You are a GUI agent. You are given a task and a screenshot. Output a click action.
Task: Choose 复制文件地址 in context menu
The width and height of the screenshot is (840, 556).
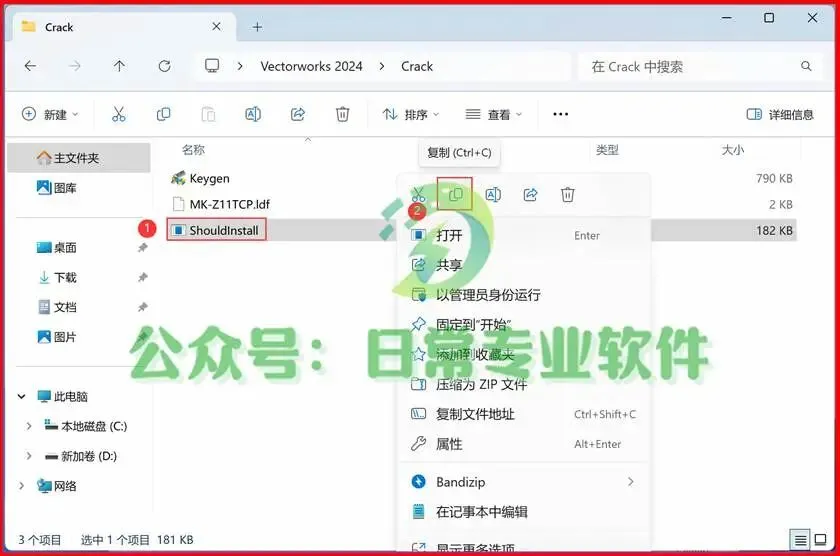pyautogui.click(x=523, y=414)
